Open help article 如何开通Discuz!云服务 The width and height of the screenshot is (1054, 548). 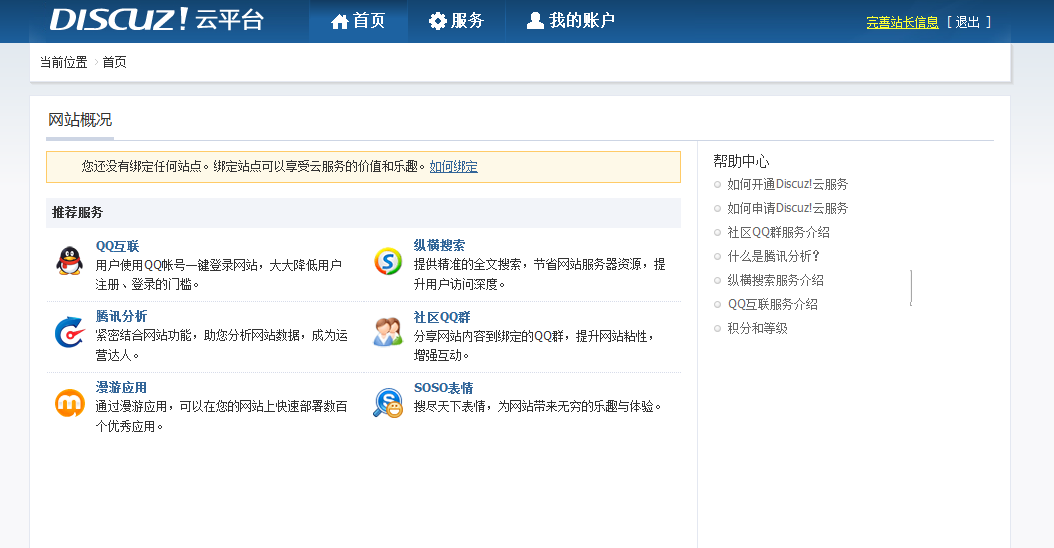pyautogui.click(x=787, y=184)
